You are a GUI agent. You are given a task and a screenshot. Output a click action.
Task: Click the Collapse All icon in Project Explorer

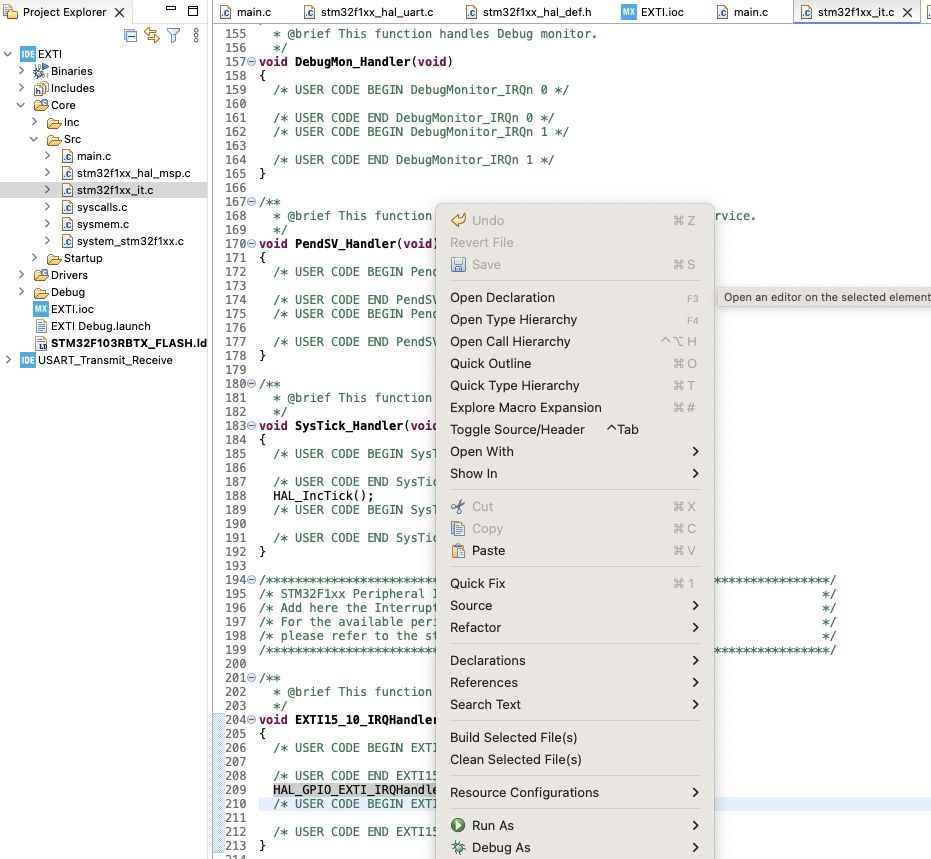click(130, 36)
